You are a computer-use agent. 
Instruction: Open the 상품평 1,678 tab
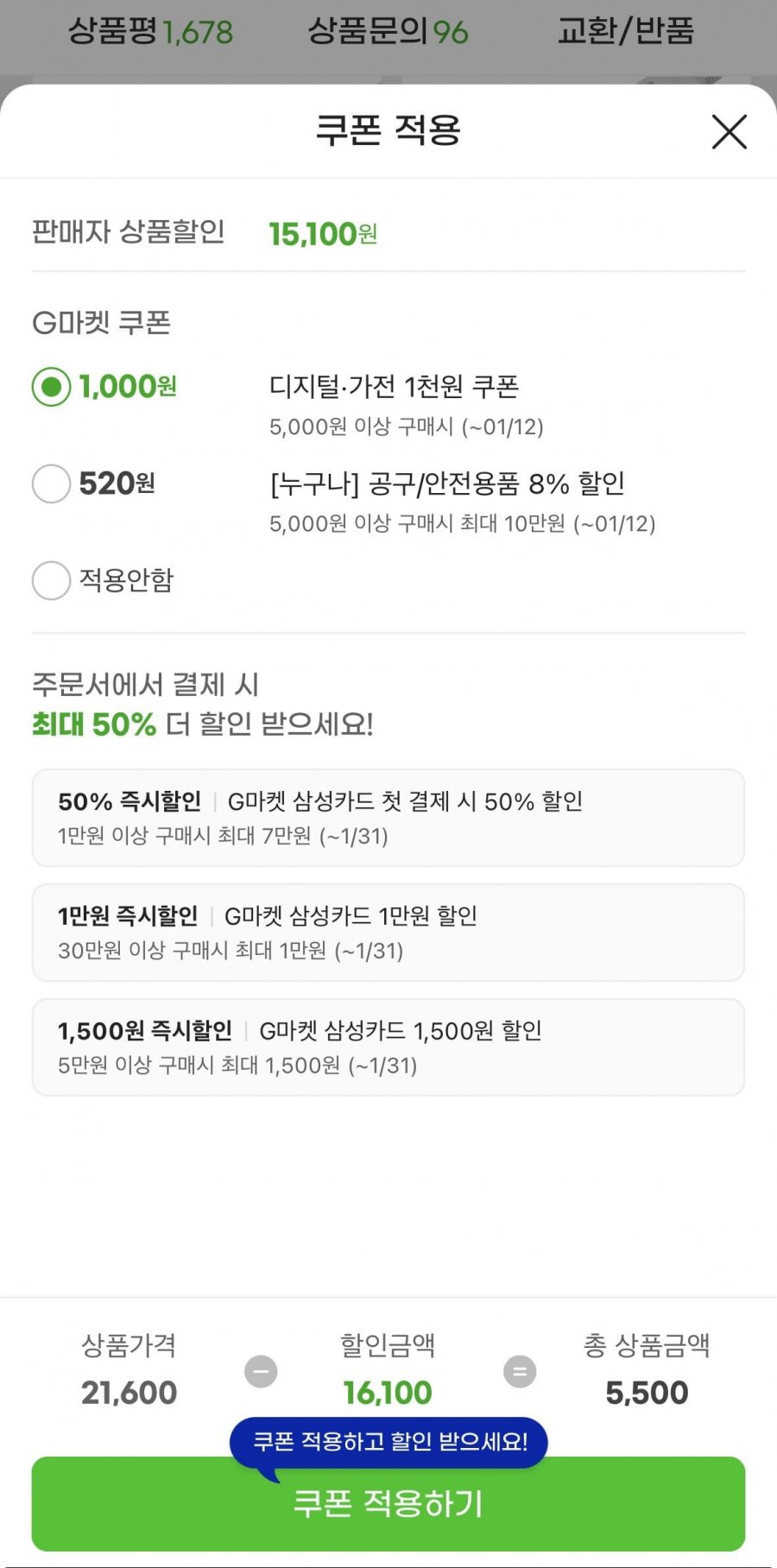tap(150, 32)
